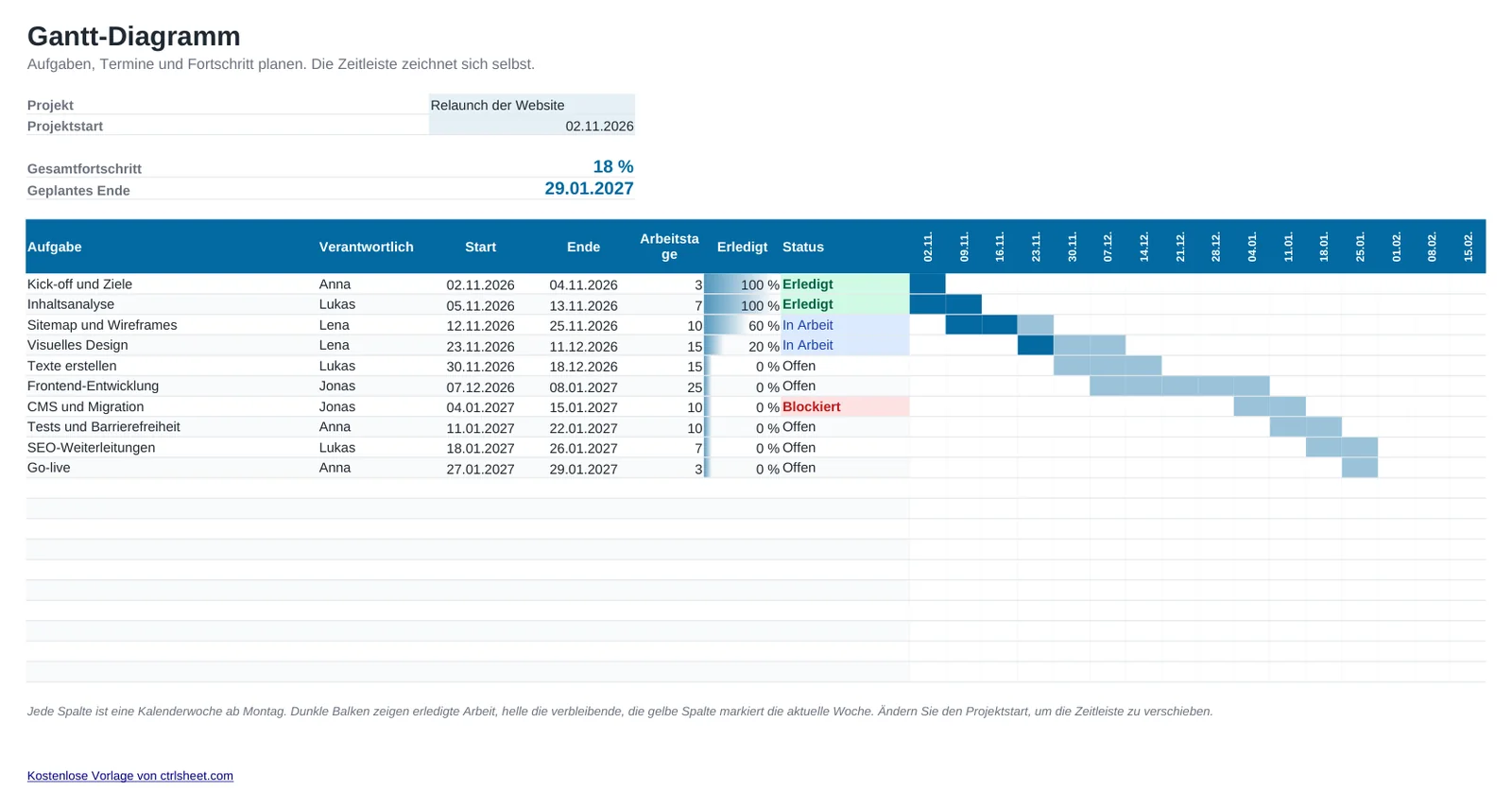
Task: Click the footnote starting with Jede Spalte
Action: [x=620, y=712]
